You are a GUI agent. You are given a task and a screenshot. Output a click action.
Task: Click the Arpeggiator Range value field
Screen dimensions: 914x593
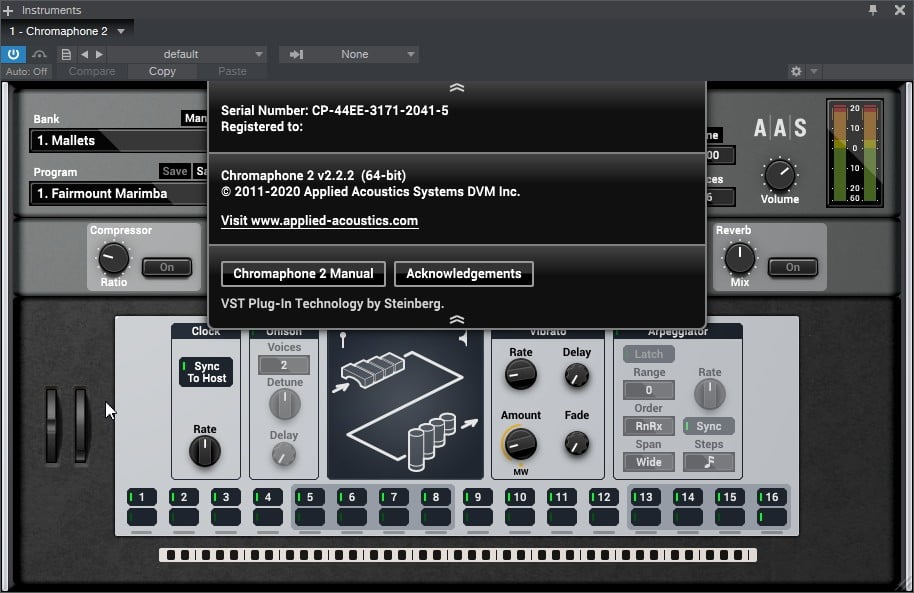[649, 390]
